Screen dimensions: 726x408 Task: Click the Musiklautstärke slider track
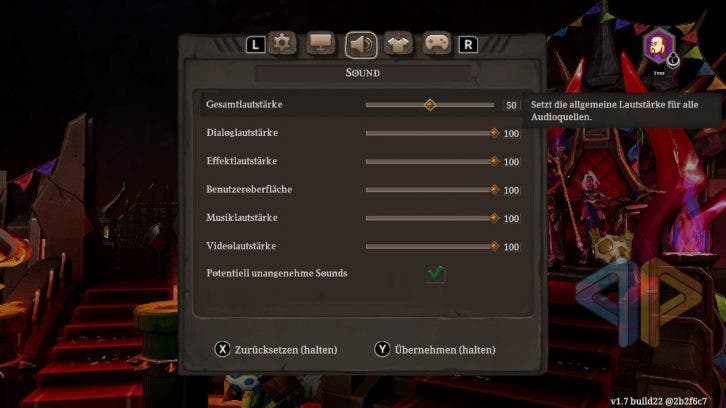click(430, 218)
